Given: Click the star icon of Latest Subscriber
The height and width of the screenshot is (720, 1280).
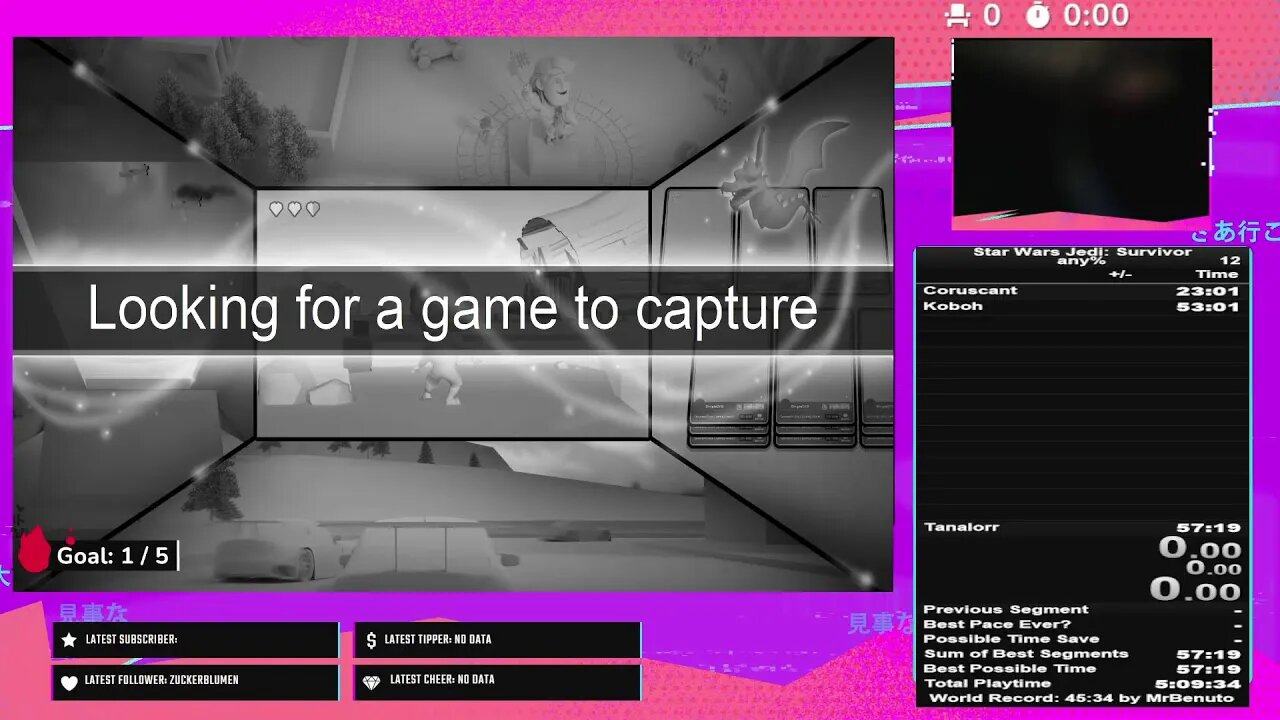Looking at the screenshot, I should [69, 640].
